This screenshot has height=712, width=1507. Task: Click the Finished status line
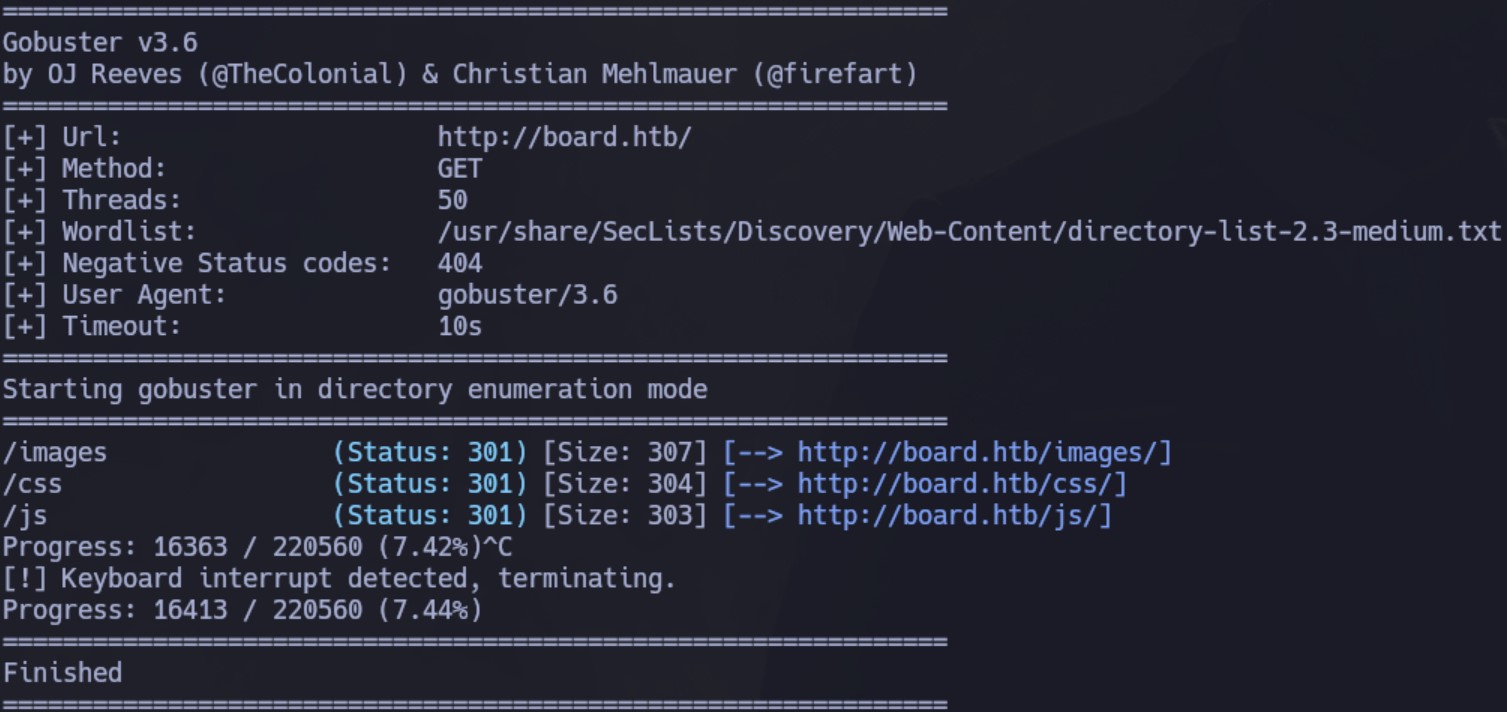click(x=62, y=672)
